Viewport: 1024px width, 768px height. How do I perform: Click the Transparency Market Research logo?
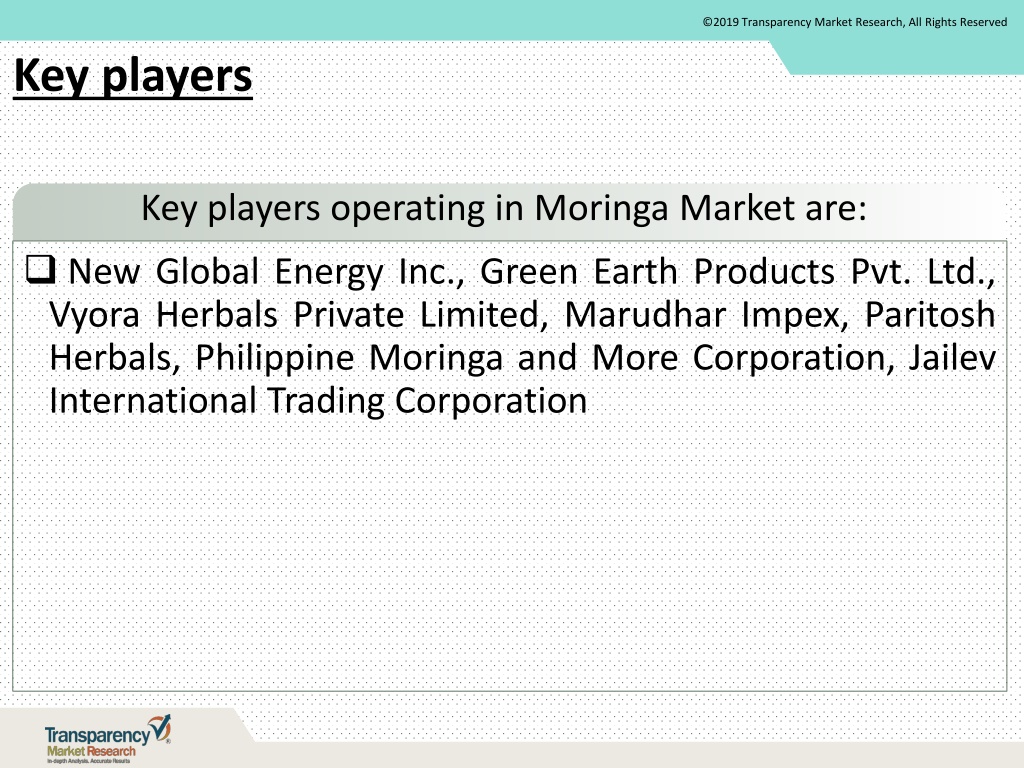108,739
